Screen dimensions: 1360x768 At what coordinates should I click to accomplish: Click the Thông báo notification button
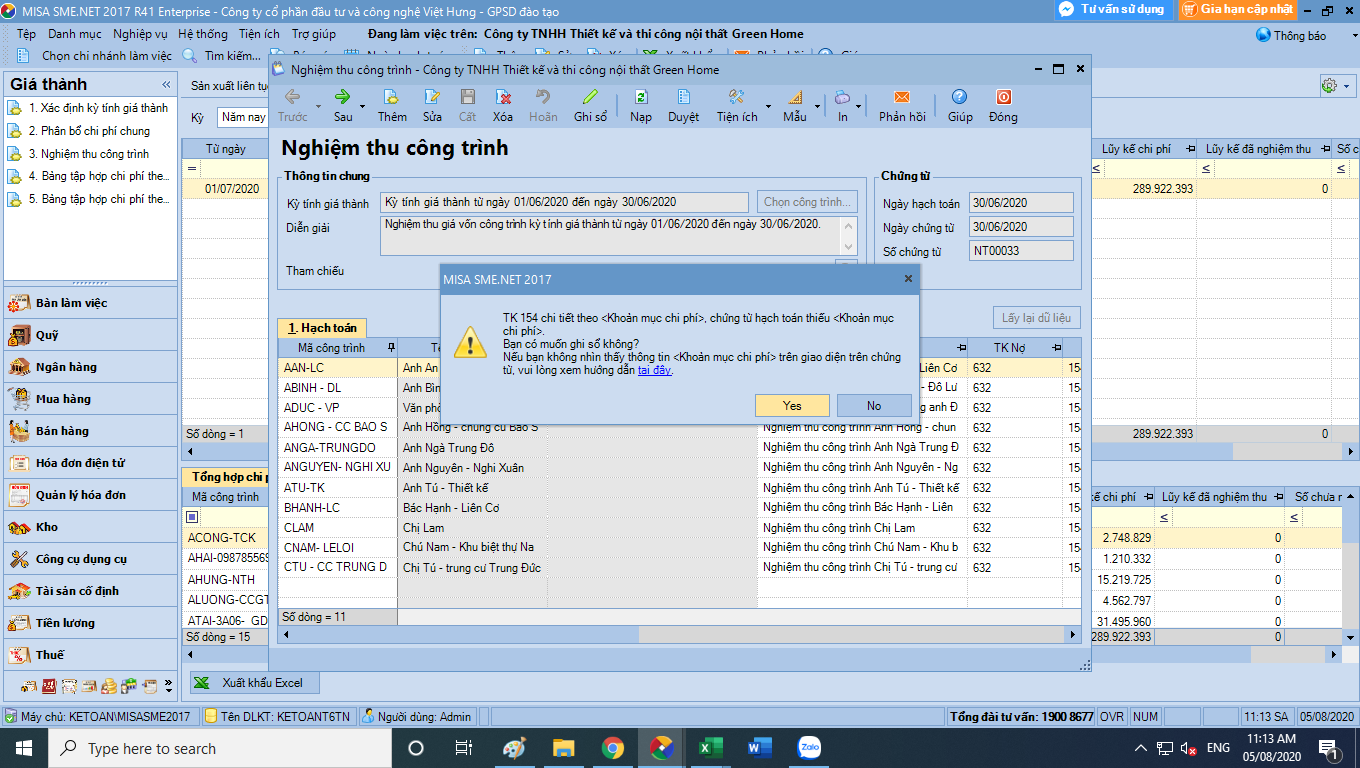(x=1292, y=35)
